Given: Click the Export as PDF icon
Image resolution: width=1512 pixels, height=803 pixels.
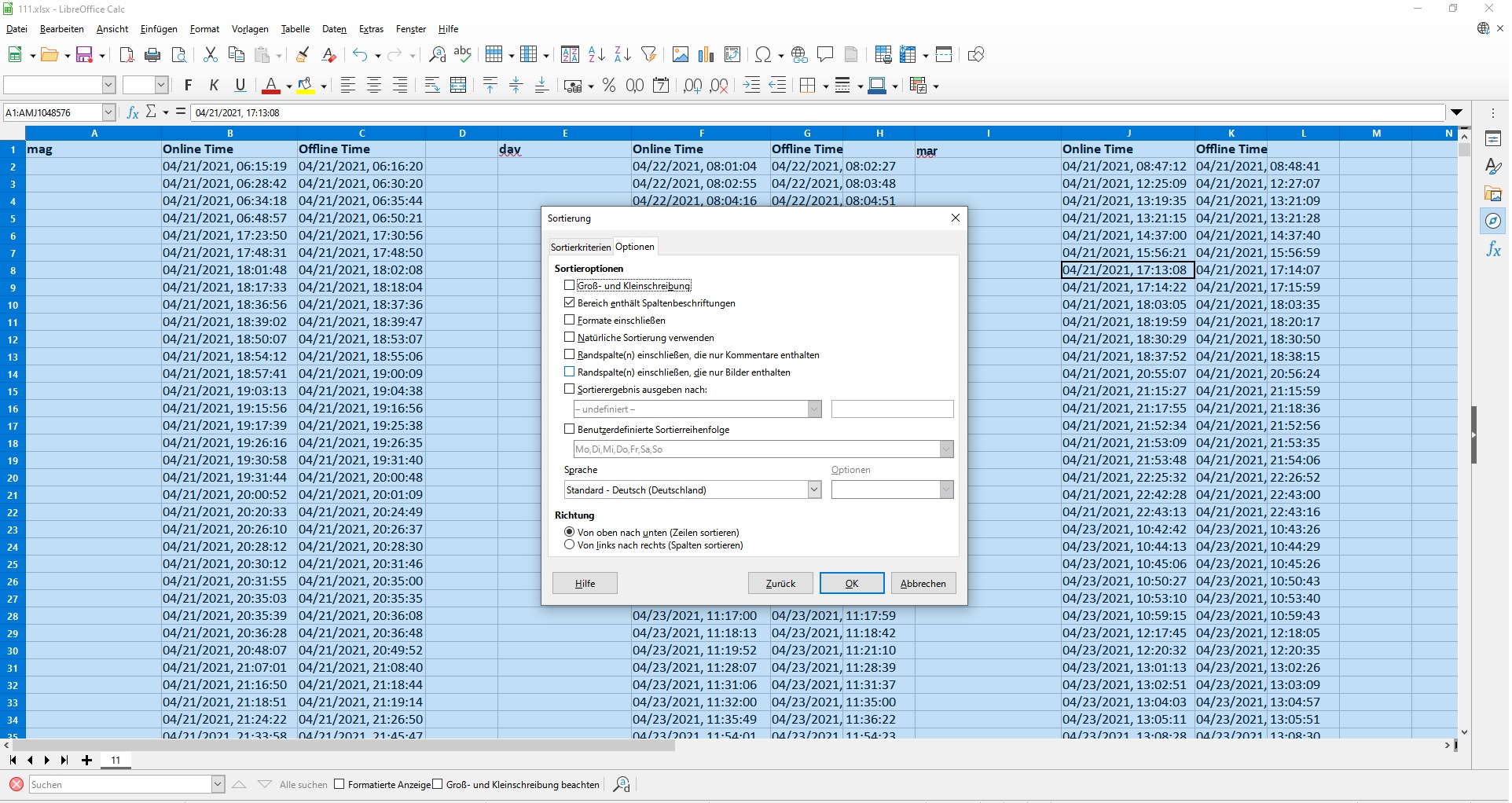Looking at the screenshot, I should [127, 54].
